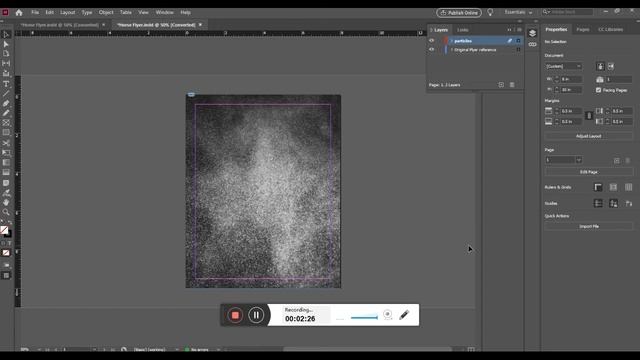Image resolution: width=640 pixels, height=360 pixels.
Task: Select the Note tool
Action: coord(6,182)
